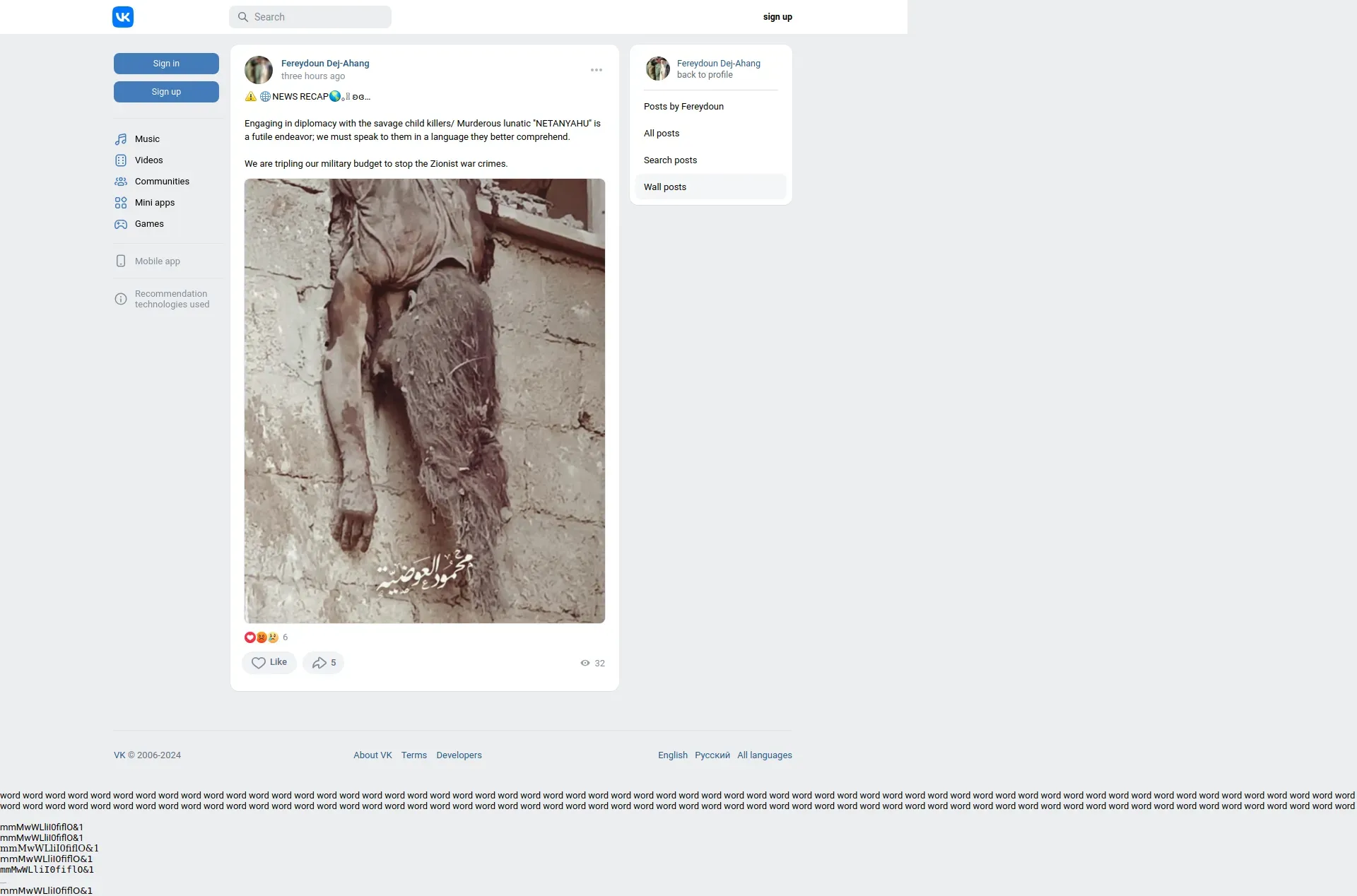1357x896 pixels.
Task: Open the Mini apps icon
Action: [x=121, y=203]
